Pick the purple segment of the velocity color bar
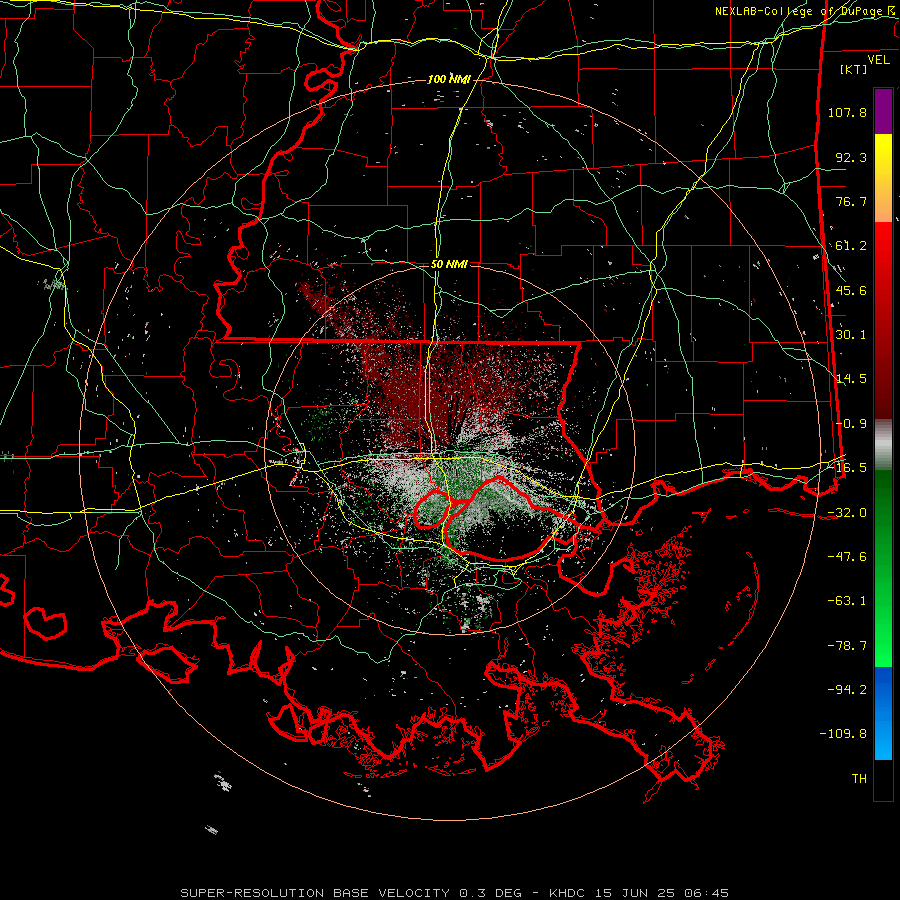This screenshot has width=900, height=900. (x=883, y=111)
